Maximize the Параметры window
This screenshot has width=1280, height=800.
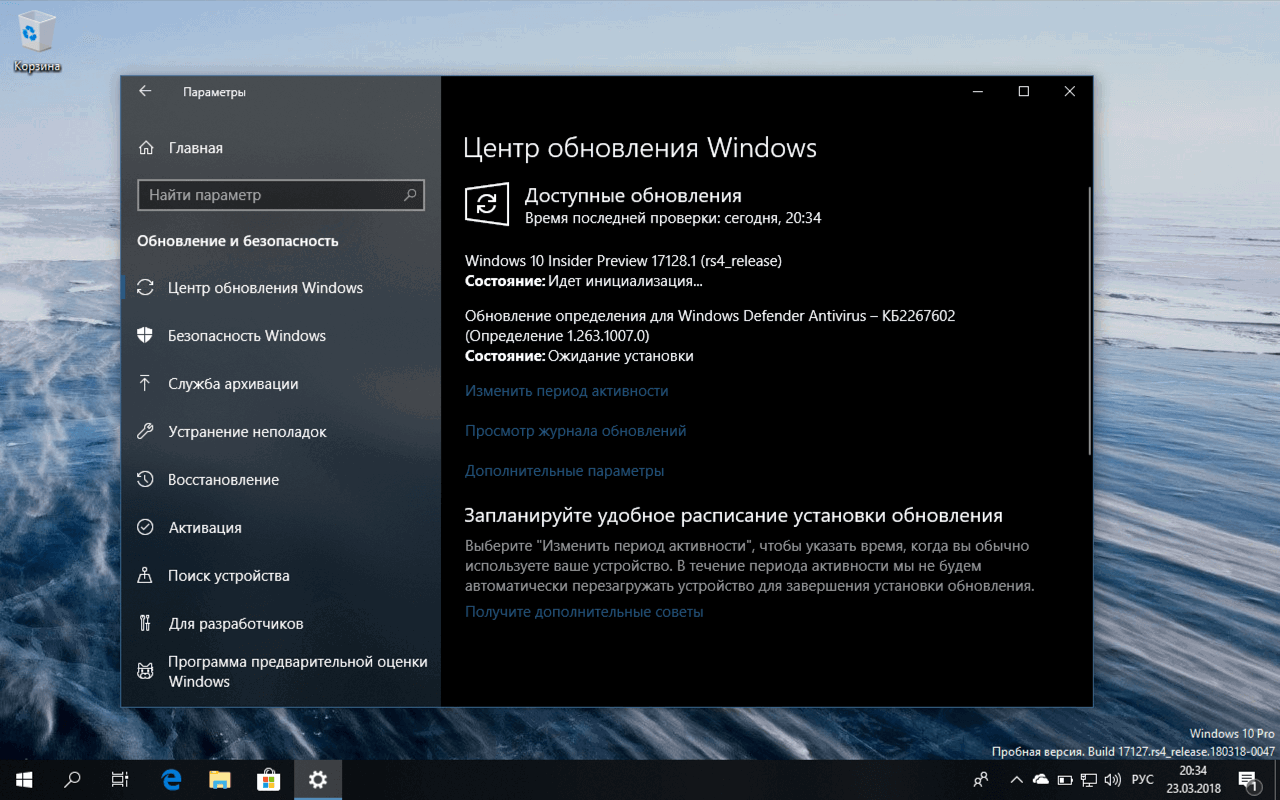[1023, 91]
